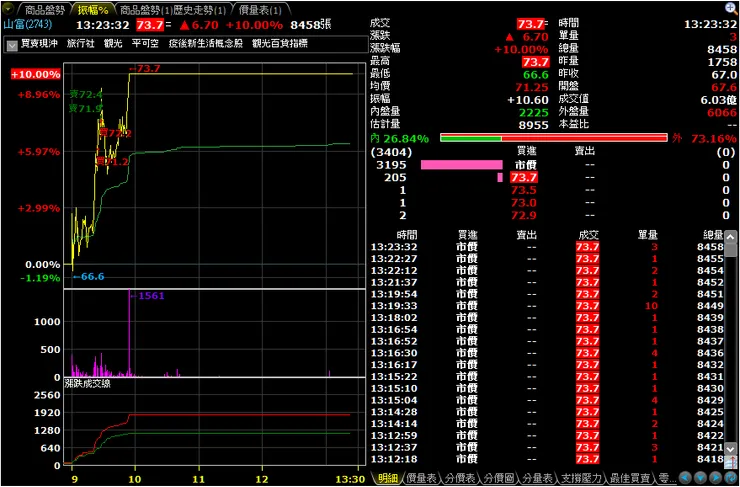The image size is (740, 487).
Task: Click the 漲跌成交線 panel label
Action: (x=87, y=384)
